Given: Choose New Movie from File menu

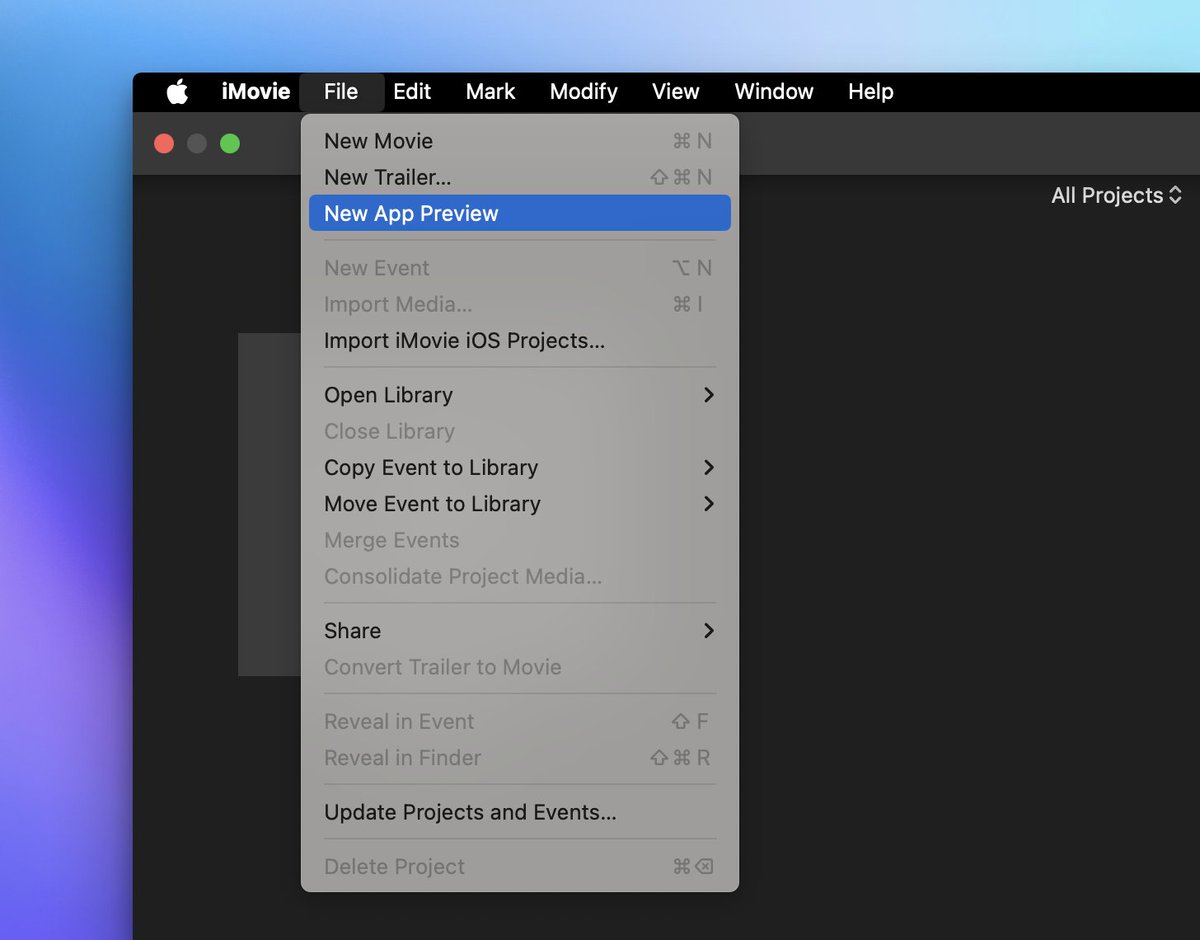Looking at the screenshot, I should coord(520,141).
